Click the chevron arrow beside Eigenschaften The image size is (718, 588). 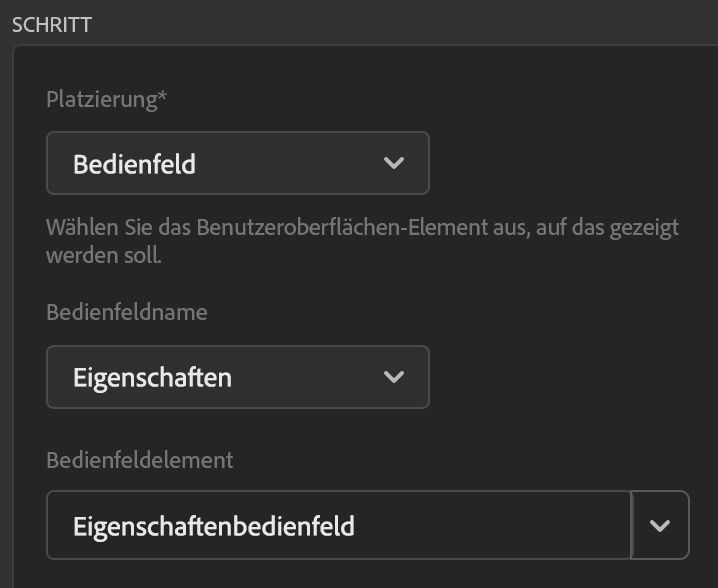[x=394, y=377]
